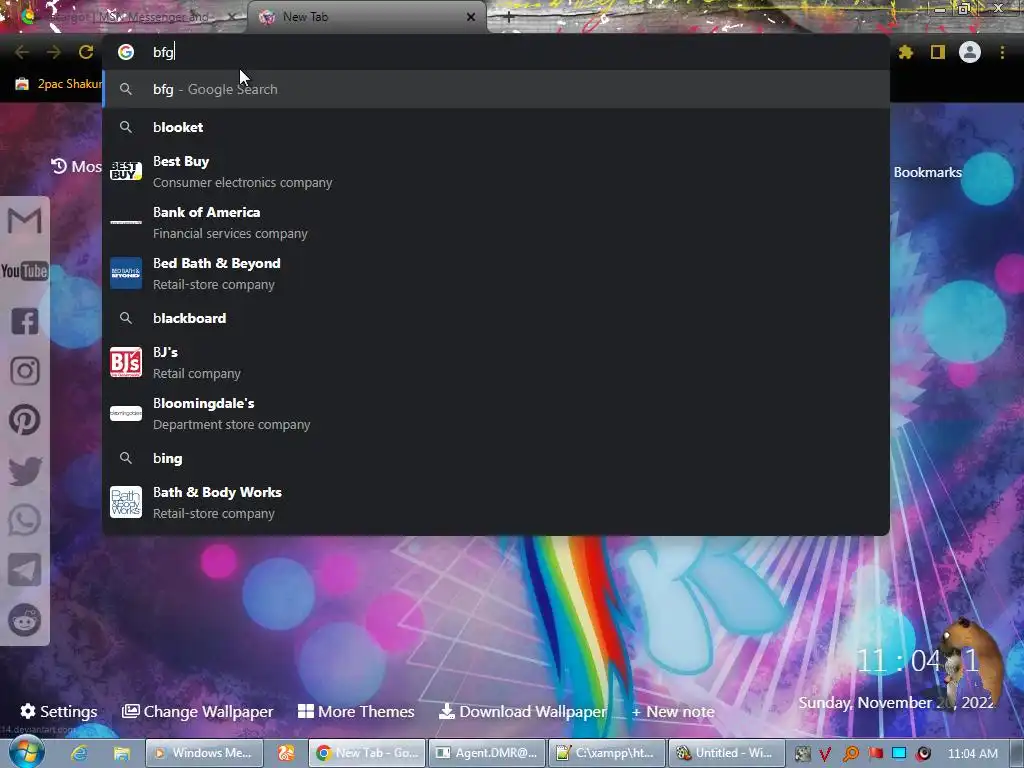Open the Instagram sidebar shortcut
The height and width of the screenshot is (768, 1024).
(25, 370)
